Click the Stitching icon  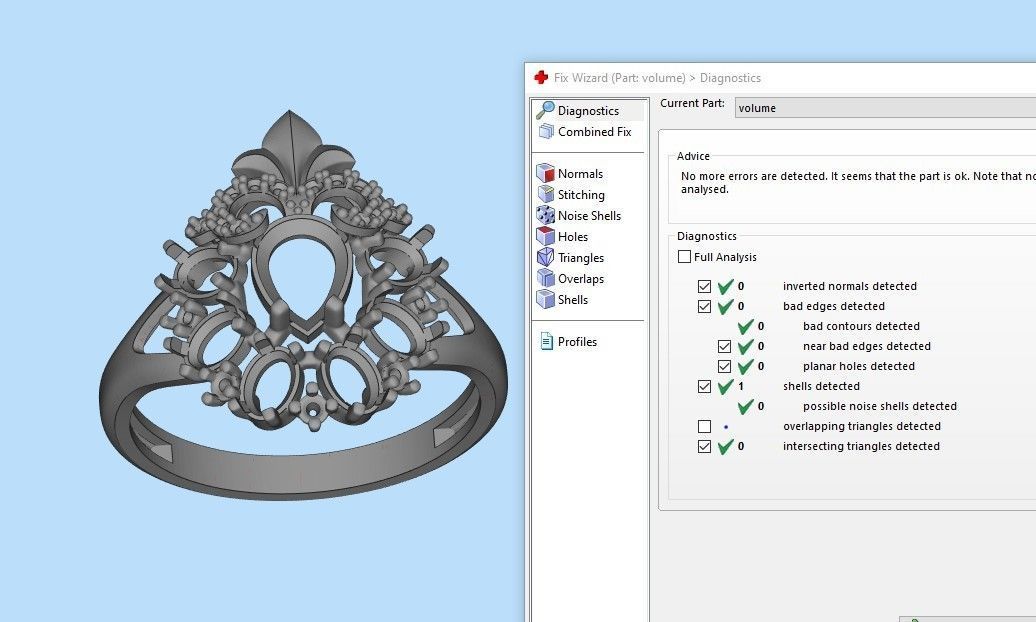click(x=546, y=194)
